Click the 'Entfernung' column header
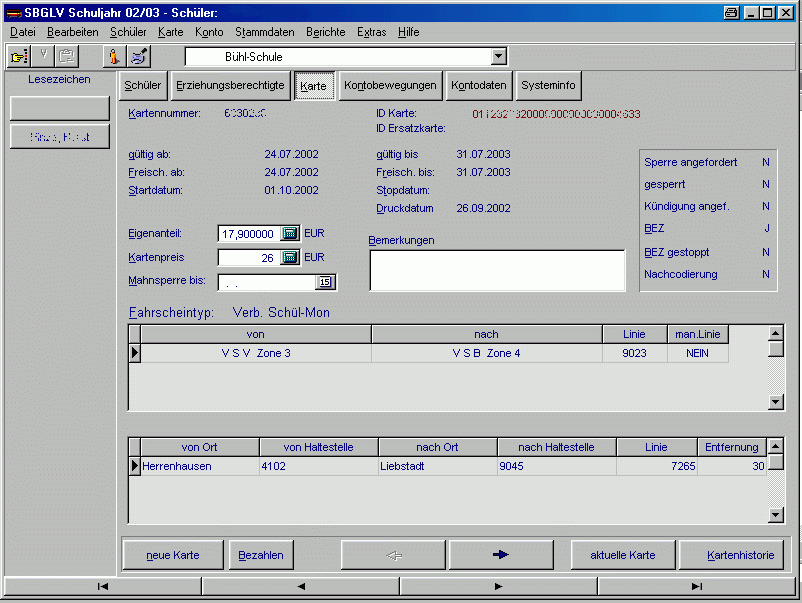Screen dimensions: 802x603 [x=731, y=447]
